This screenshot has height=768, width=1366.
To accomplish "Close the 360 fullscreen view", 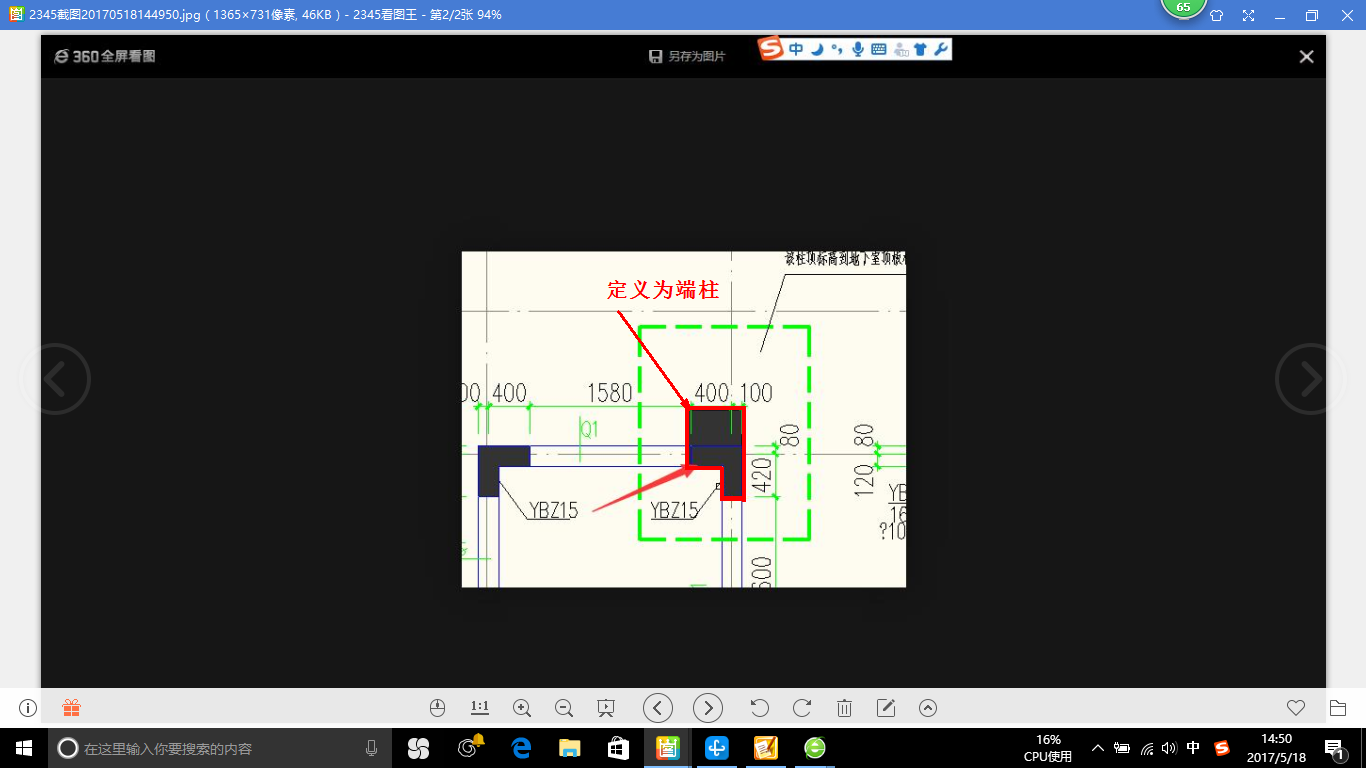I will pyautogui.click(x=1306, y=57).
